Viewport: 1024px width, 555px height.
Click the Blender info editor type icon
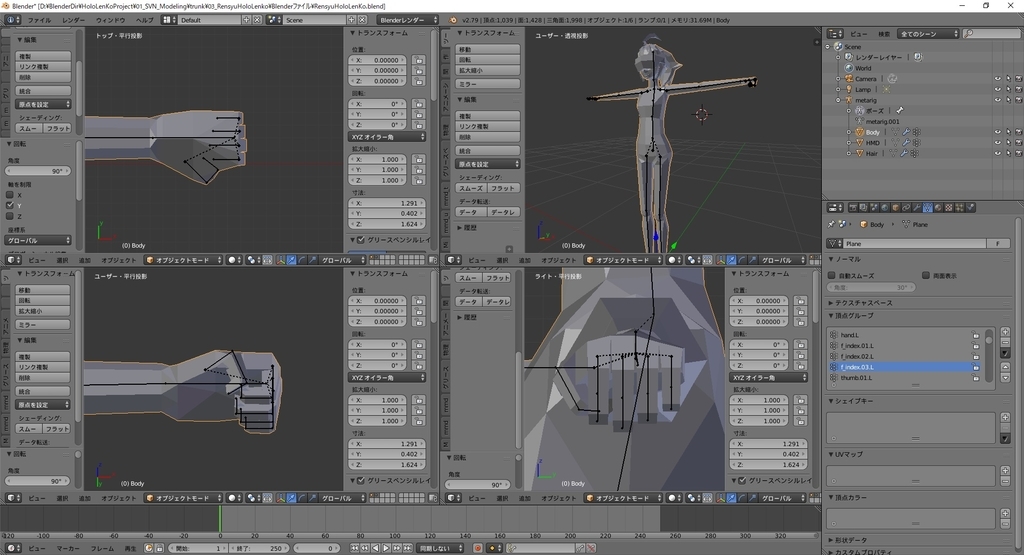click(9, 19)
